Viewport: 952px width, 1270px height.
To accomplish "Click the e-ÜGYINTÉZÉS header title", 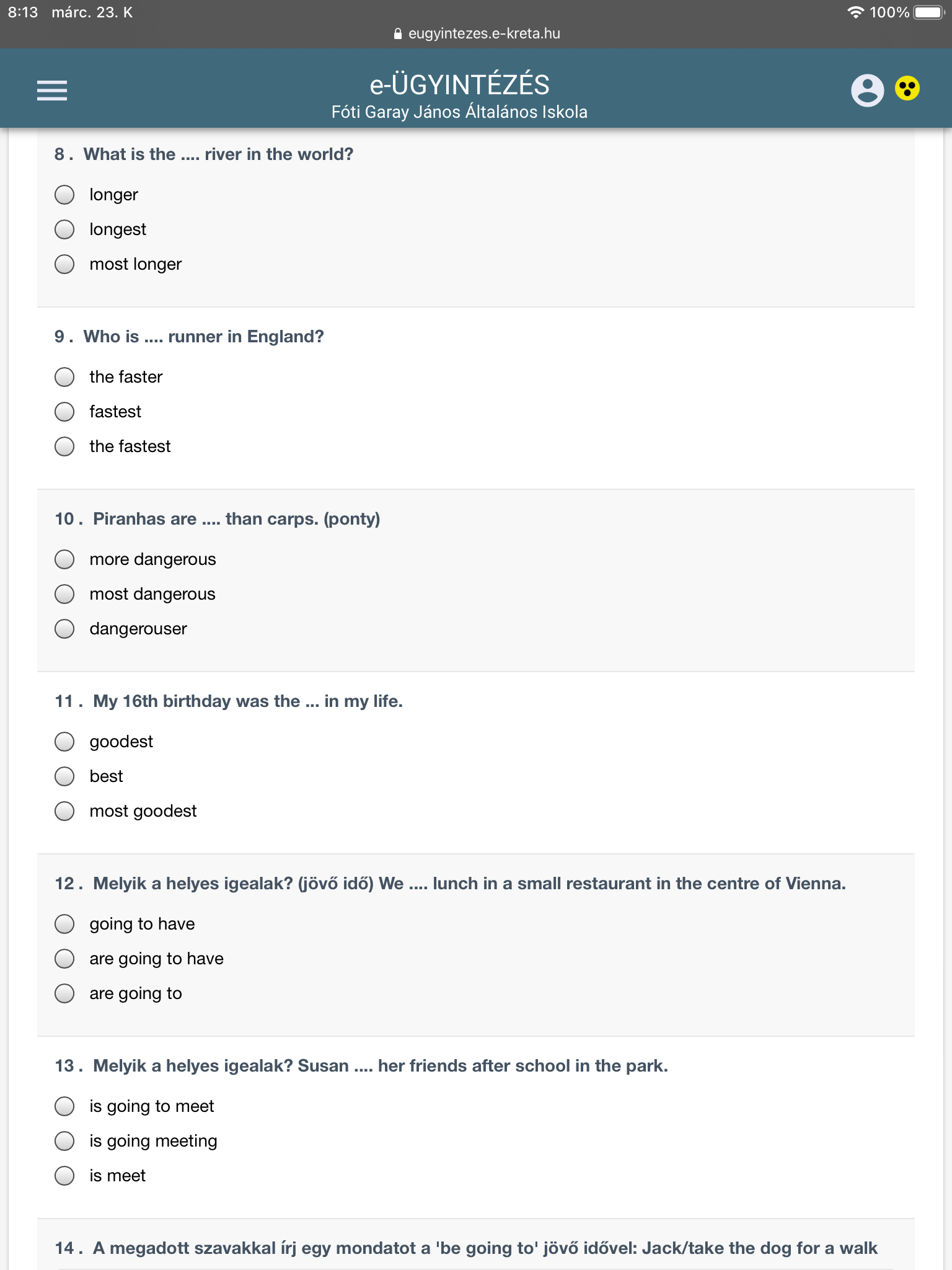I will point(459,85).
